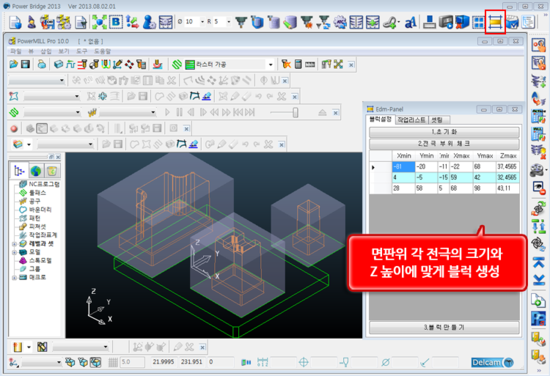Viewport: 550px width, 376px height.
Task: Open the 라스터 가공 strategy dropdown
Action: coord(270,65)
